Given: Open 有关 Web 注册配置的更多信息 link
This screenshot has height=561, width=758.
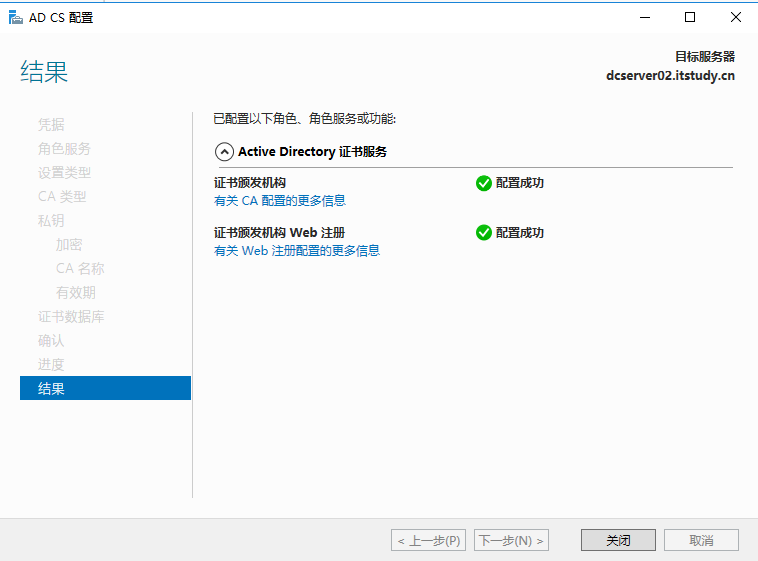Looking at the screenshot, I should tap(297, 251).
